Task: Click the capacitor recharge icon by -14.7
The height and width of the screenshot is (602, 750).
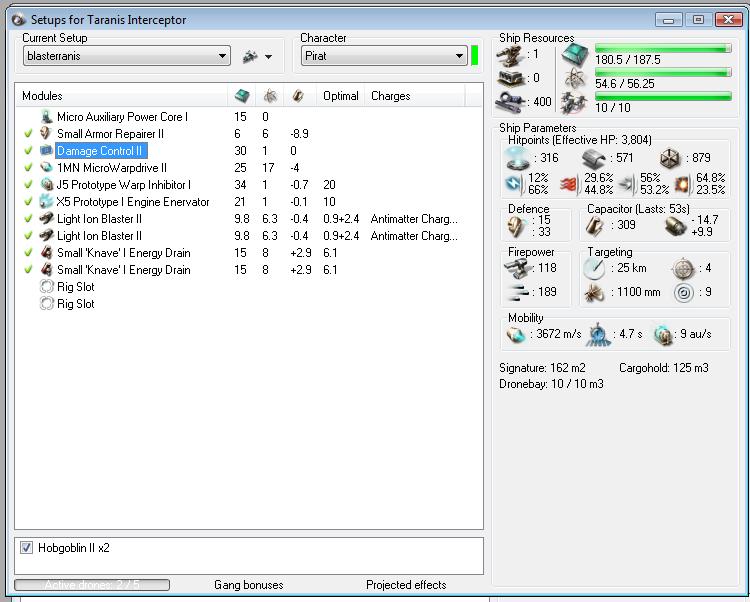Action: tap(676, 226)
